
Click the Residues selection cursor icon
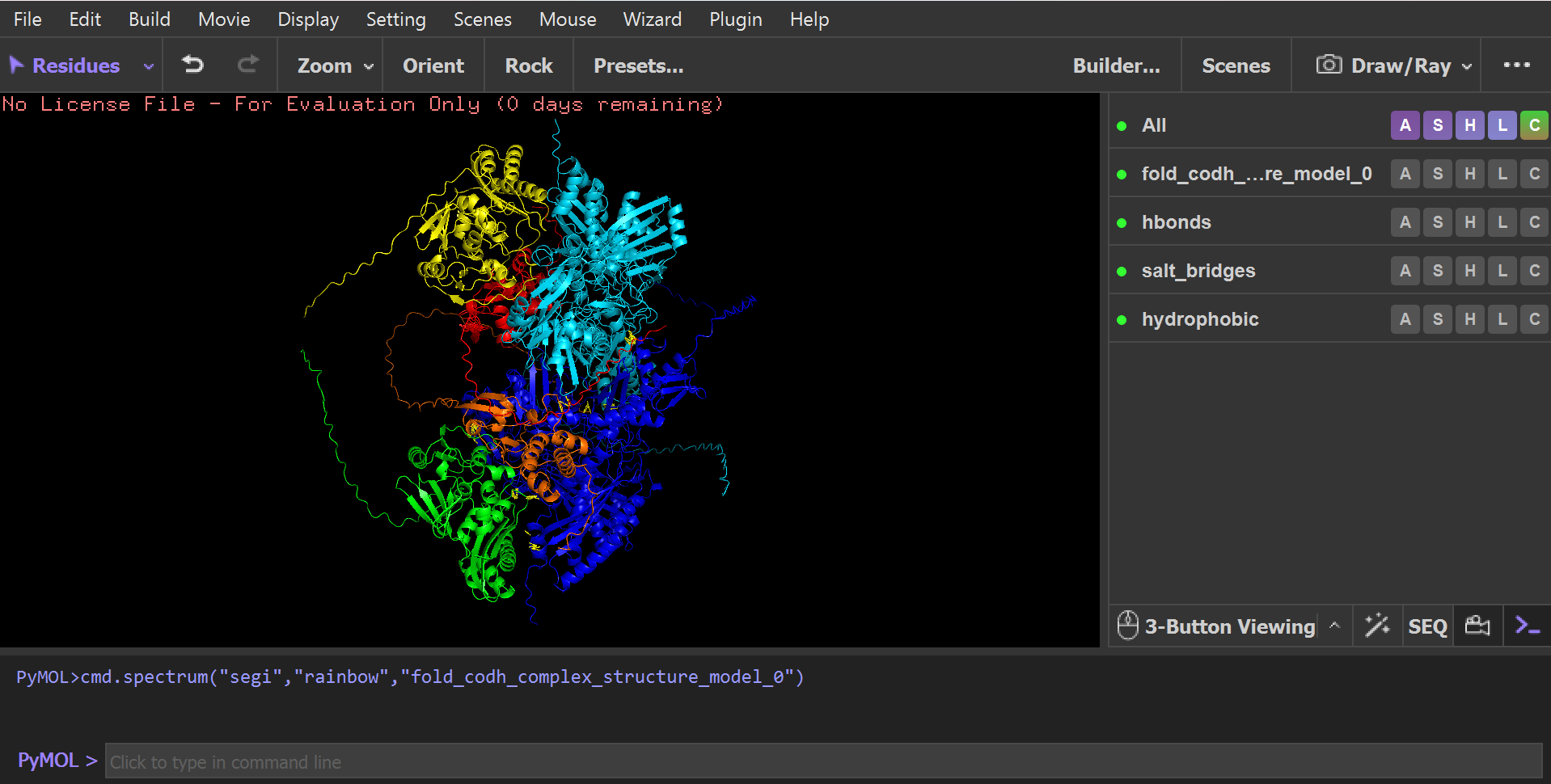pyautogui.click(x=16, y=65)
